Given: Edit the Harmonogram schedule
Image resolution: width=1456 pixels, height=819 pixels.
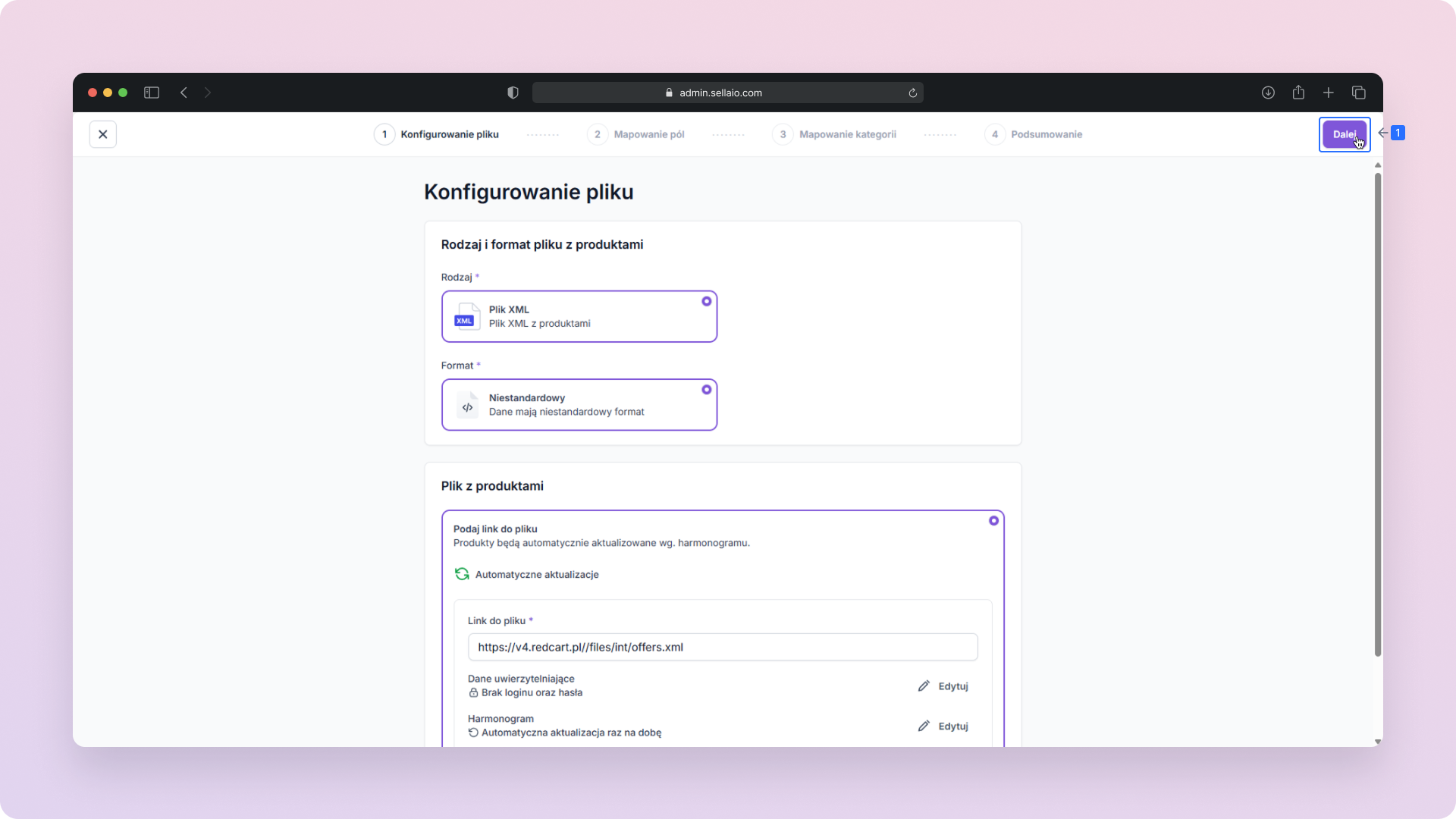Looking at the screenshot, I should (x=943, y=726).
